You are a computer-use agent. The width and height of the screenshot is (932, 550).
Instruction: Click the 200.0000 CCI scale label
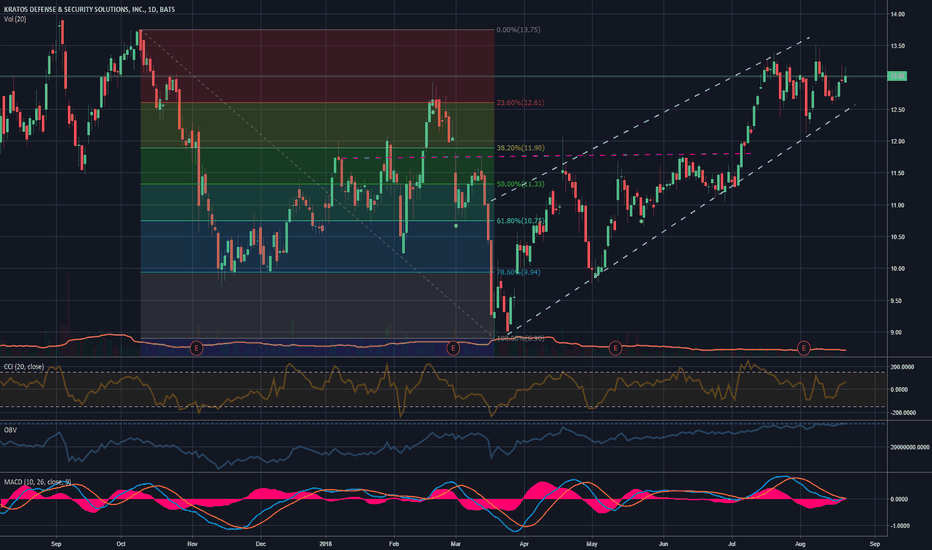(x=902, y=367)
